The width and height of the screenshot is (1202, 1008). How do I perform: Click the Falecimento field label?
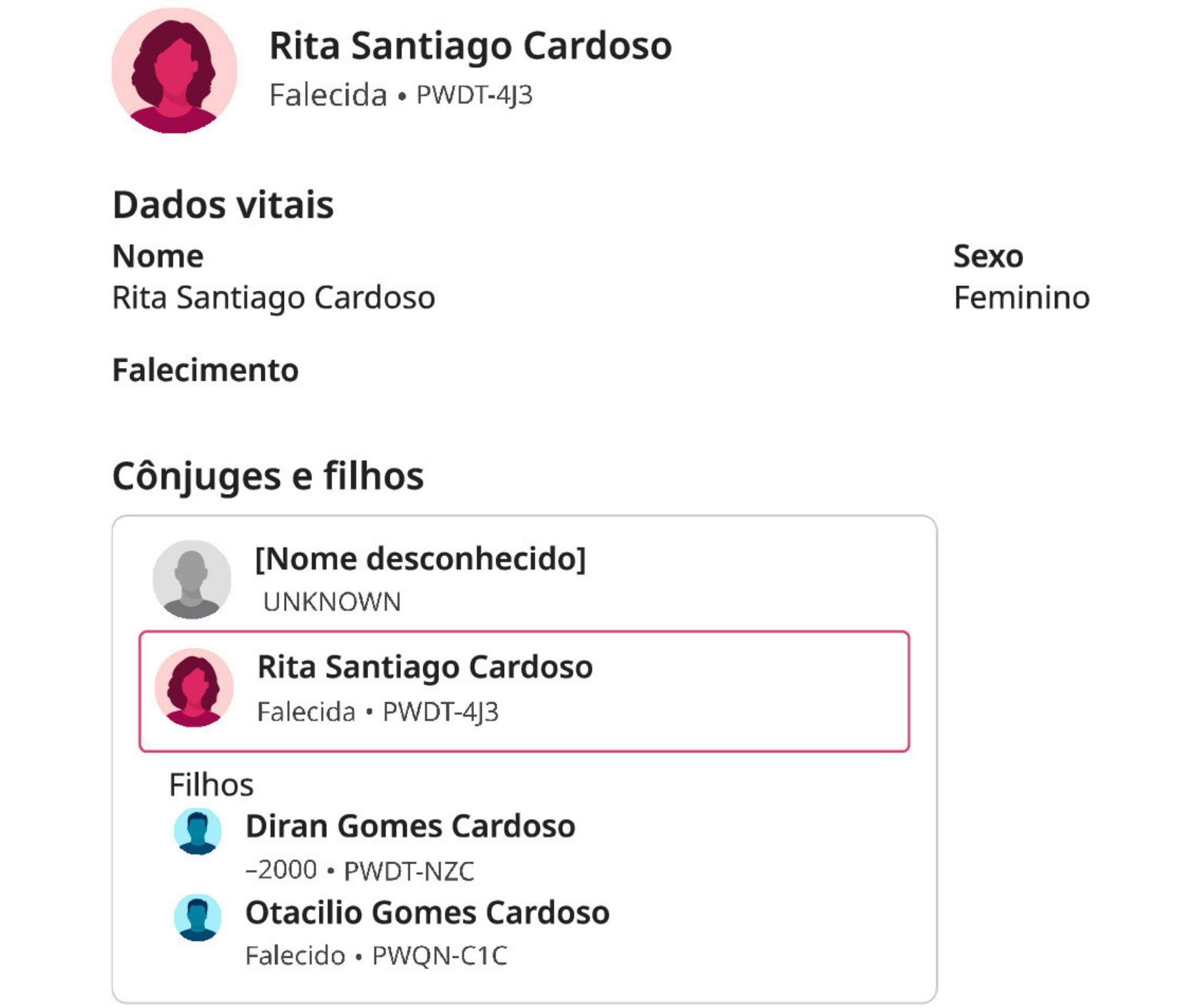[205, 370]
